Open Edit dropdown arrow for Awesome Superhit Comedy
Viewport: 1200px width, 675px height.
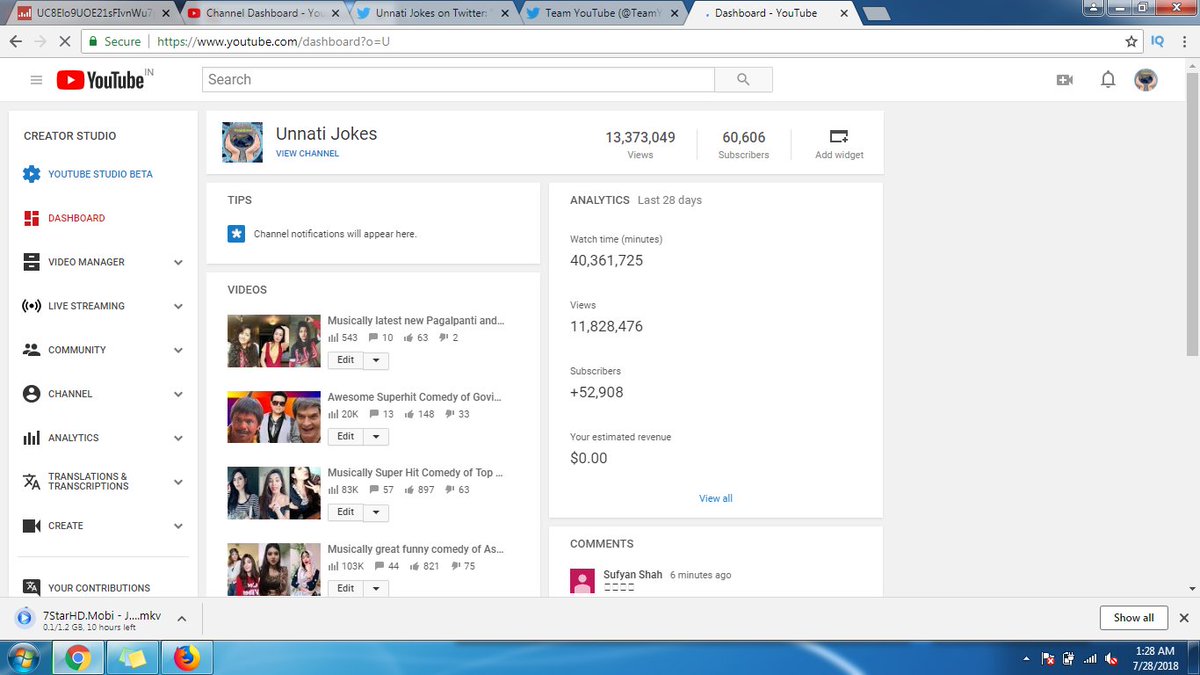376,437
